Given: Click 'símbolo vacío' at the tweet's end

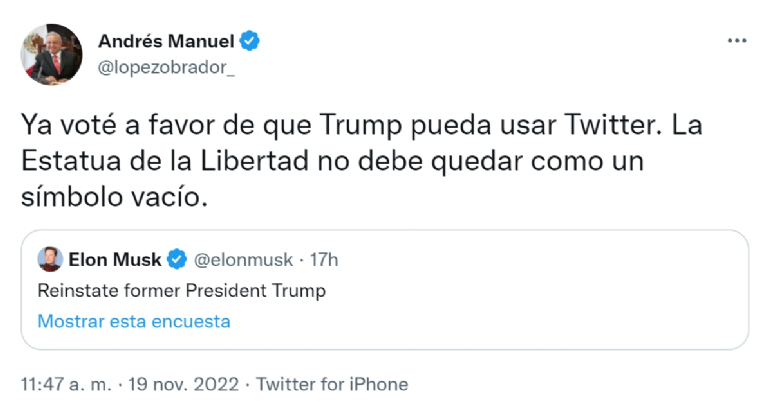Looking at the screenshot, I should coord(113,198).
